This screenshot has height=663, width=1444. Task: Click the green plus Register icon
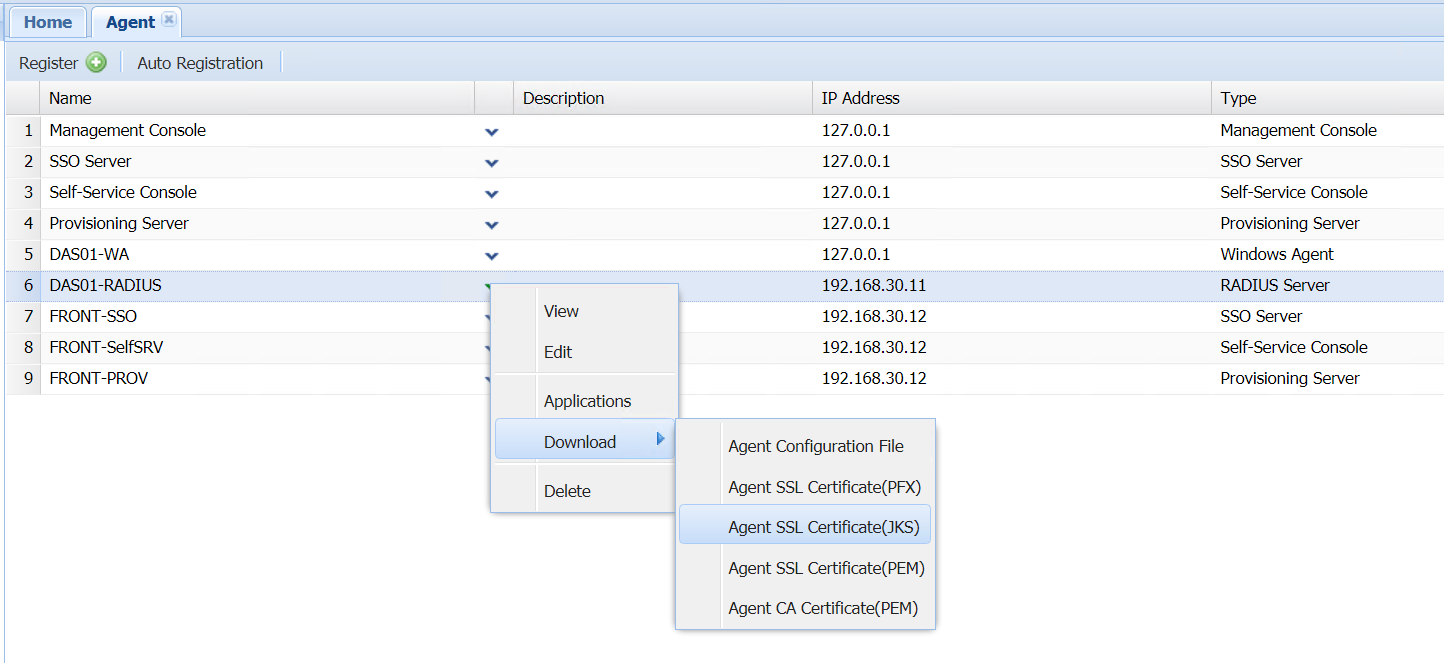[96, 63]
